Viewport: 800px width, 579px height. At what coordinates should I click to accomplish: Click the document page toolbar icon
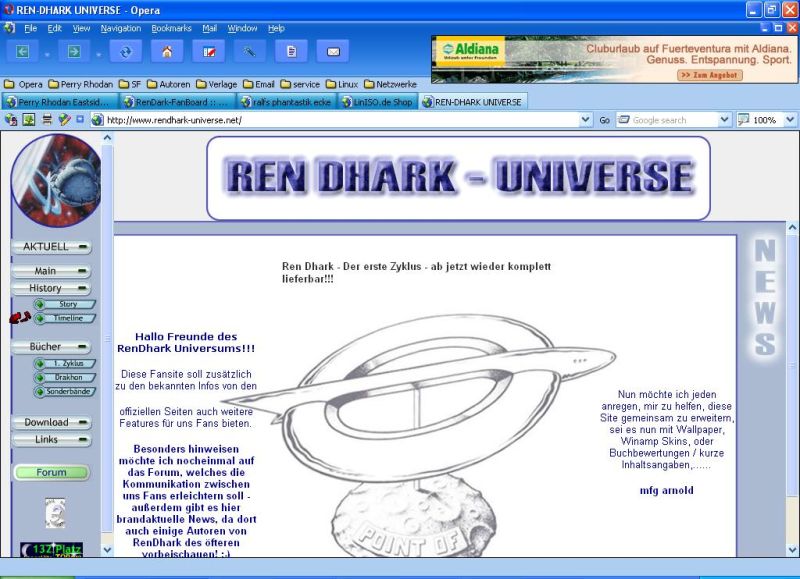pyautogui.click(x=291, y=52)
